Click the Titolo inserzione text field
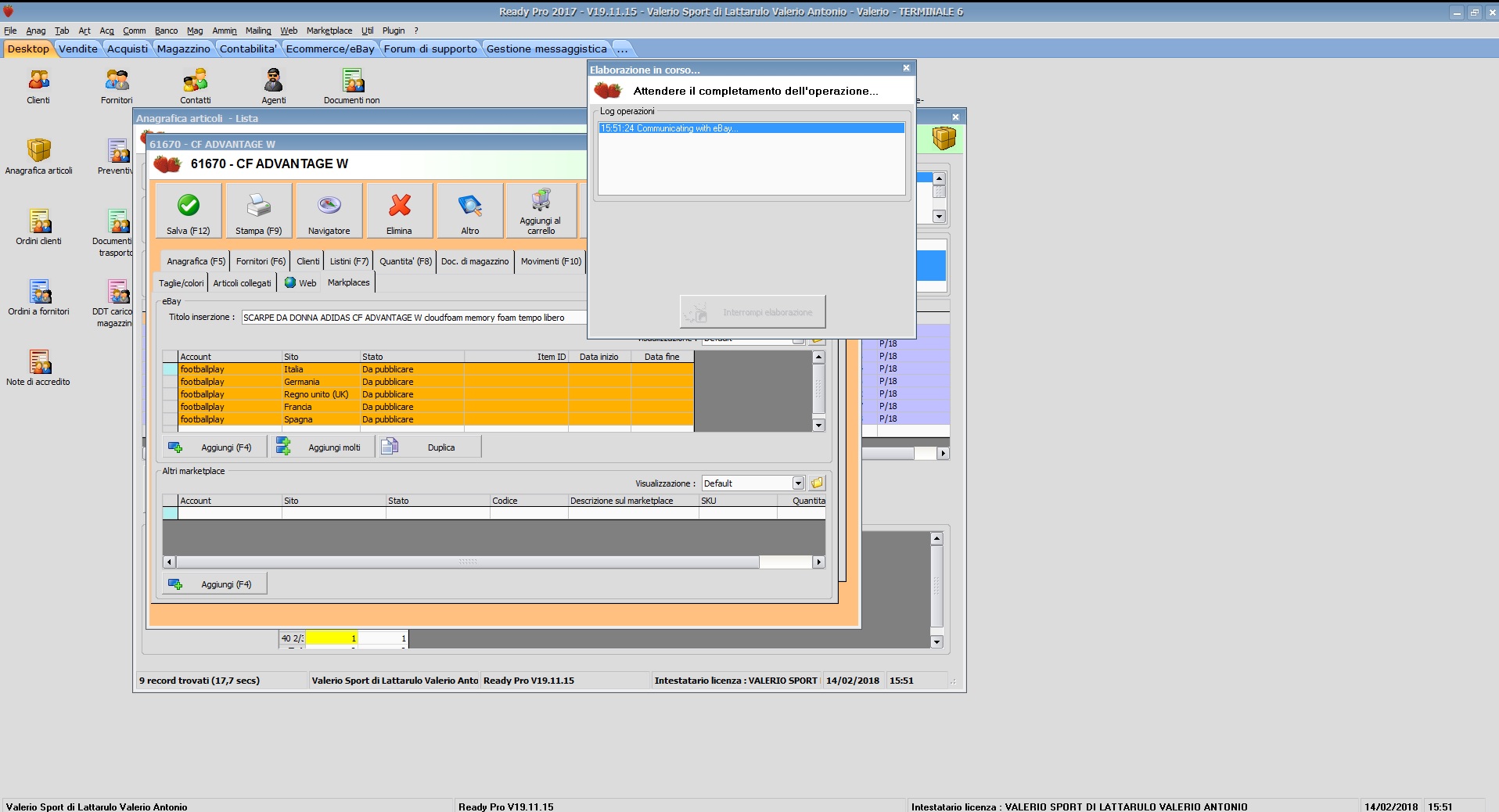 [x=413, y=318]
